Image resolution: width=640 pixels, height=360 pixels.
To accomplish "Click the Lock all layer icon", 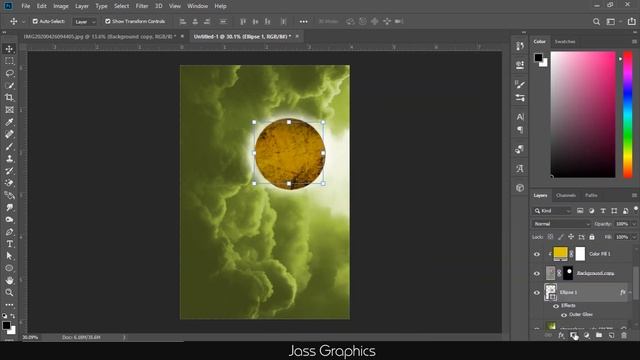I will 592,237.
